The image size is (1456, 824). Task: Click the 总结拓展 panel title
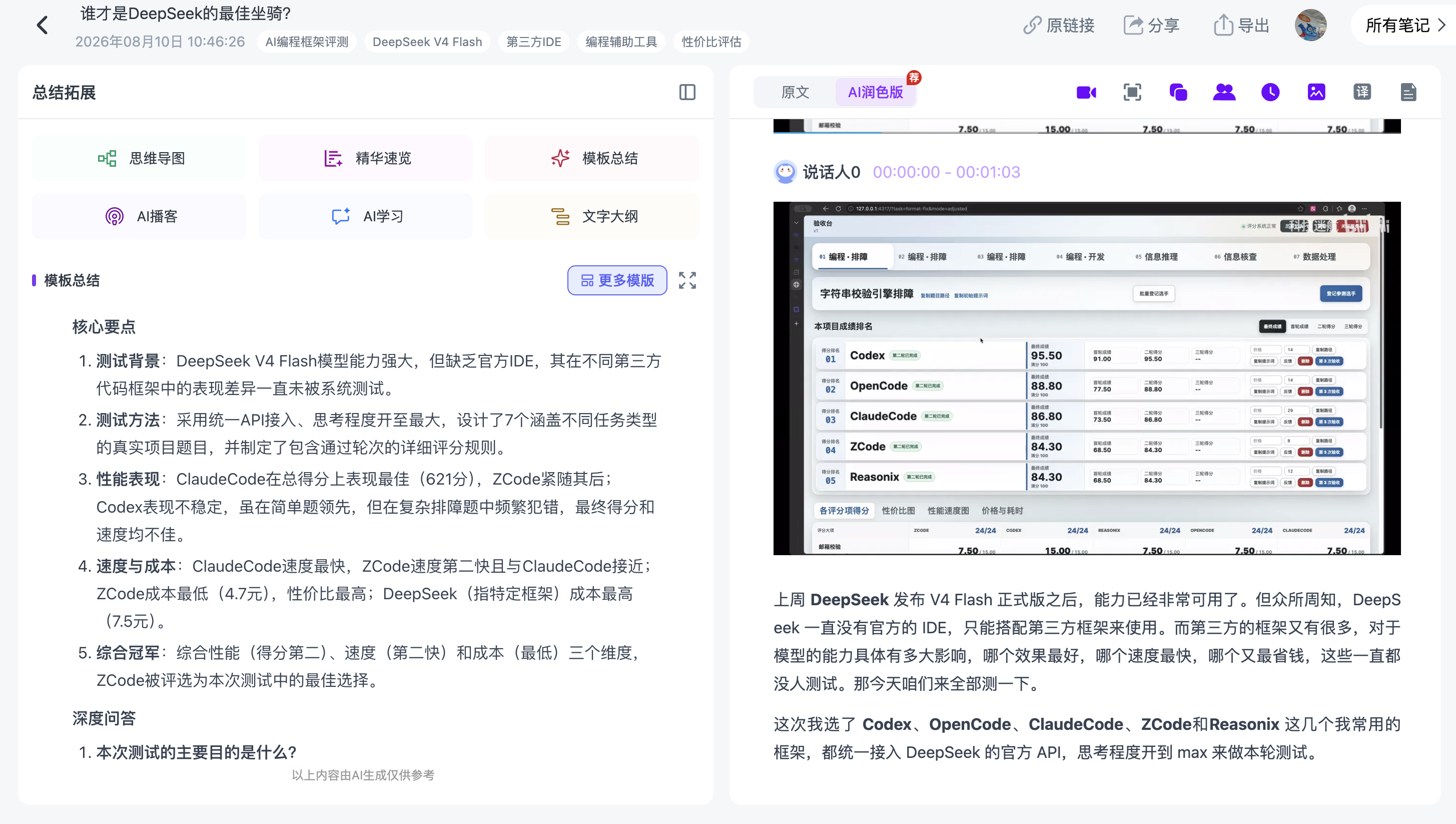point(64,92)
